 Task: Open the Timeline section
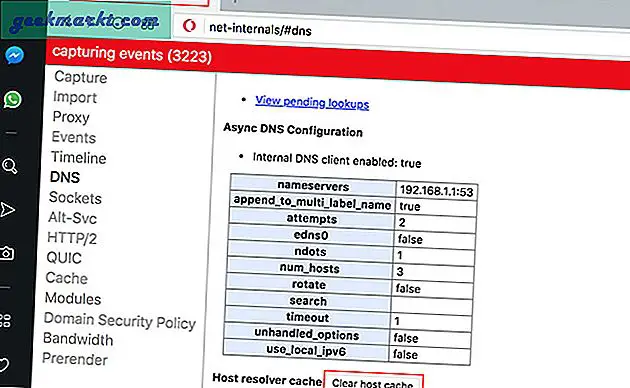(79, 157)
